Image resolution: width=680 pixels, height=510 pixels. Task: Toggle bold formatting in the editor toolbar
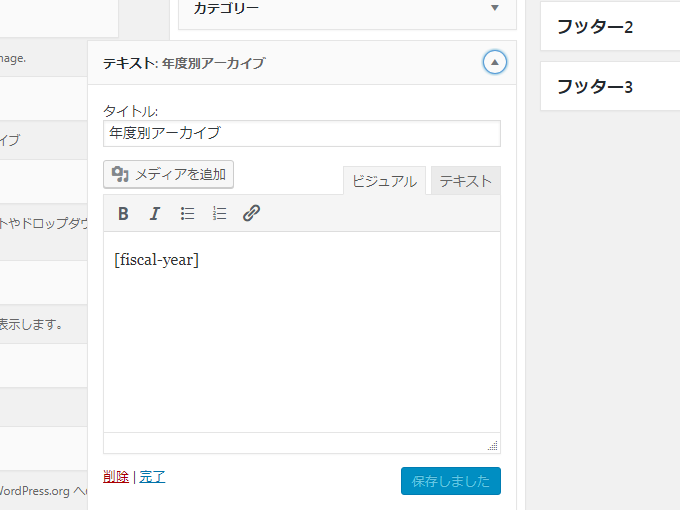[x=123, y=213]
